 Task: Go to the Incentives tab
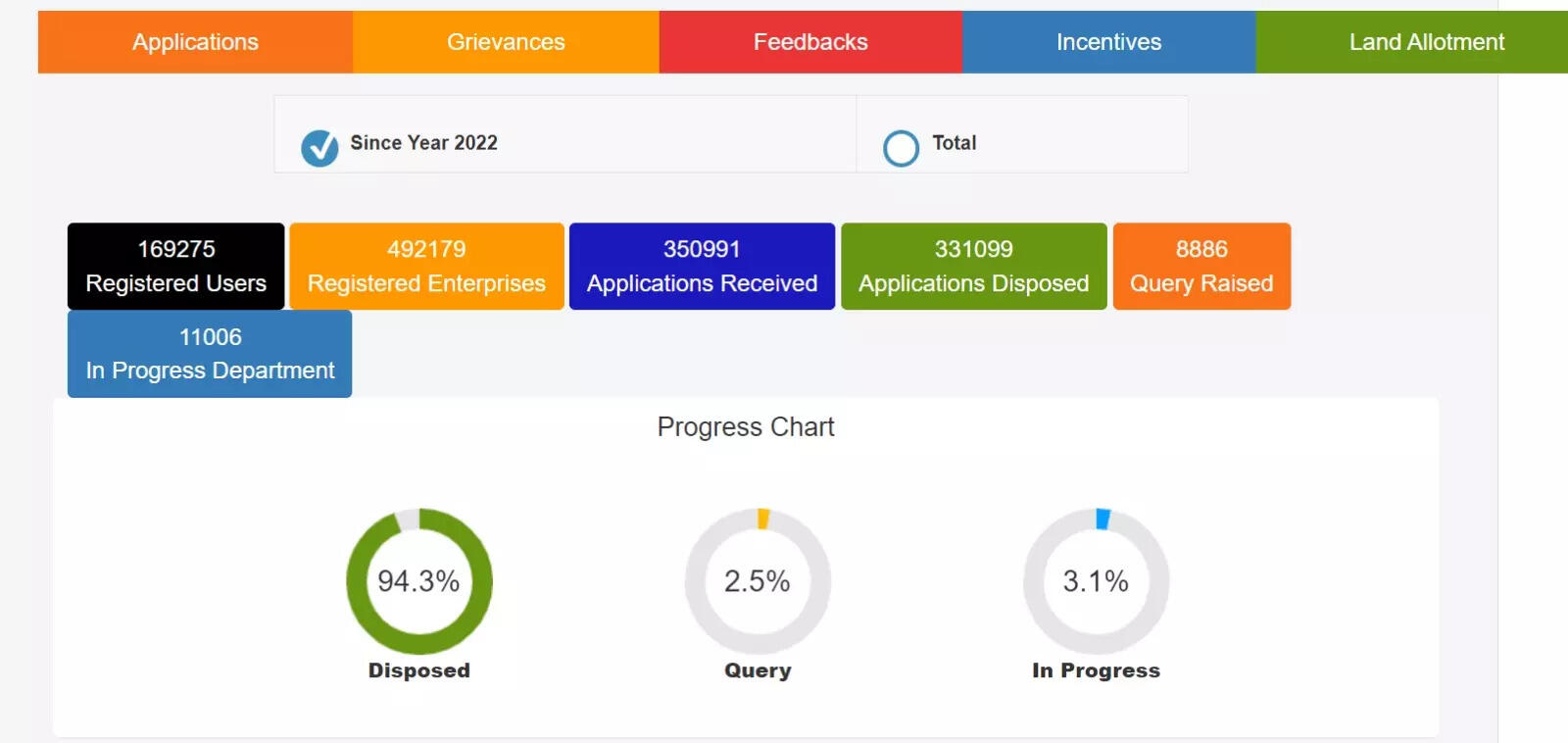(x=1108, y=42)
